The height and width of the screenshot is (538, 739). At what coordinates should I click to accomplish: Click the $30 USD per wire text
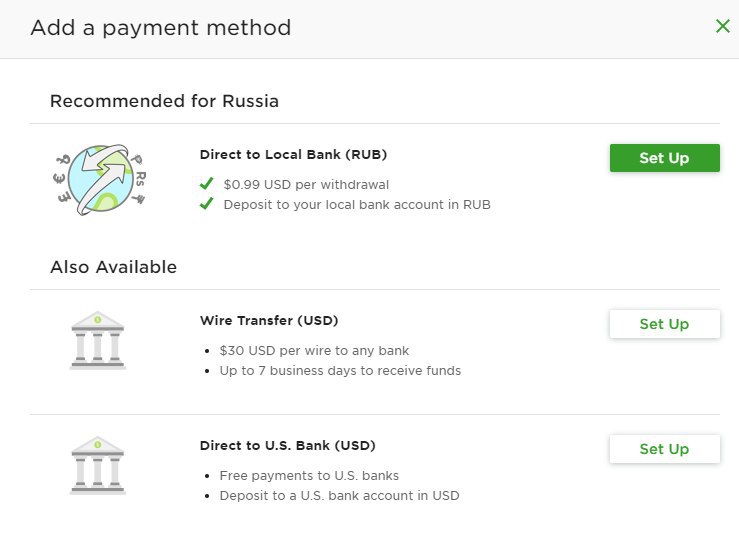tap(314, 351)
